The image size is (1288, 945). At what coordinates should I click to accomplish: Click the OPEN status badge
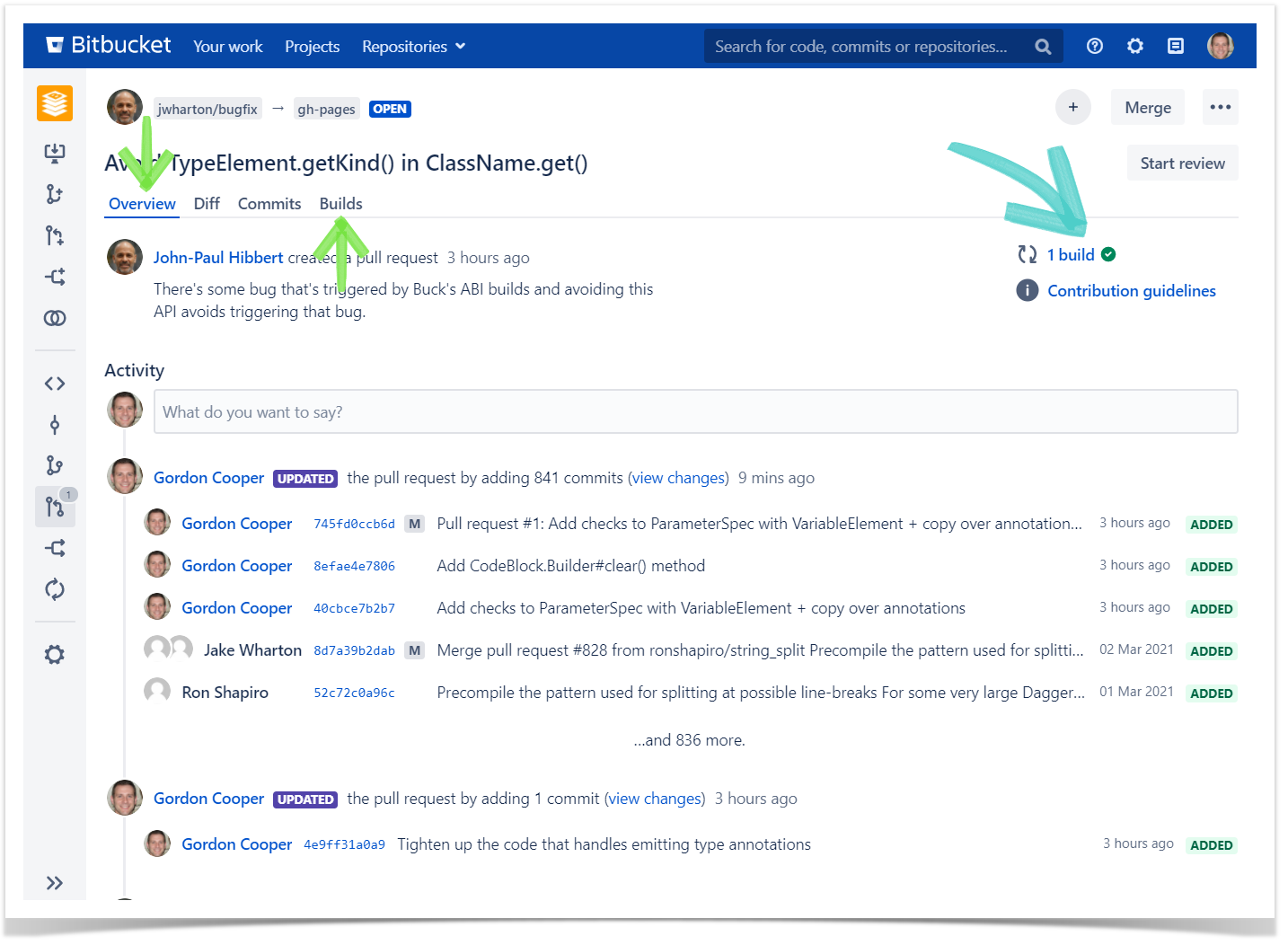390,109
